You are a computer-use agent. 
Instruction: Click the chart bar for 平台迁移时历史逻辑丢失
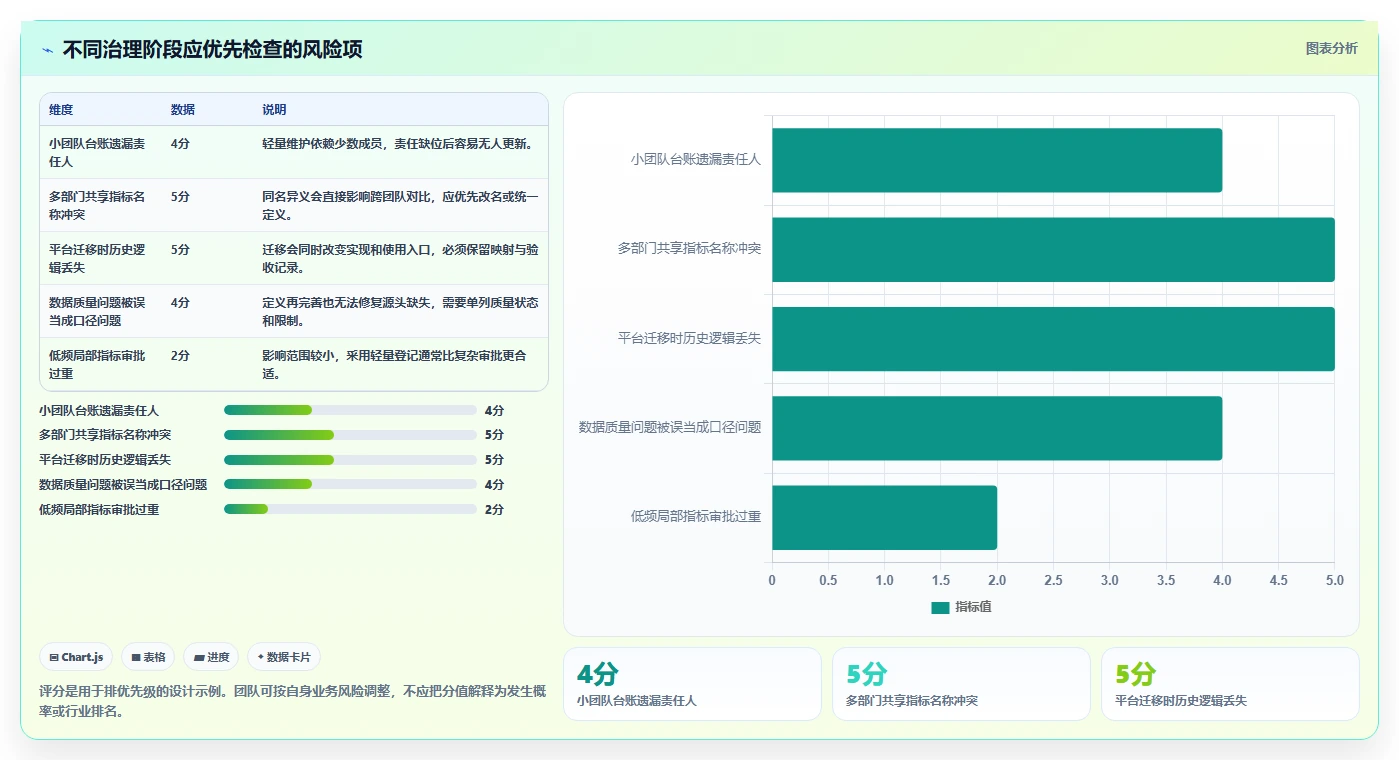tap(1053, 339)
